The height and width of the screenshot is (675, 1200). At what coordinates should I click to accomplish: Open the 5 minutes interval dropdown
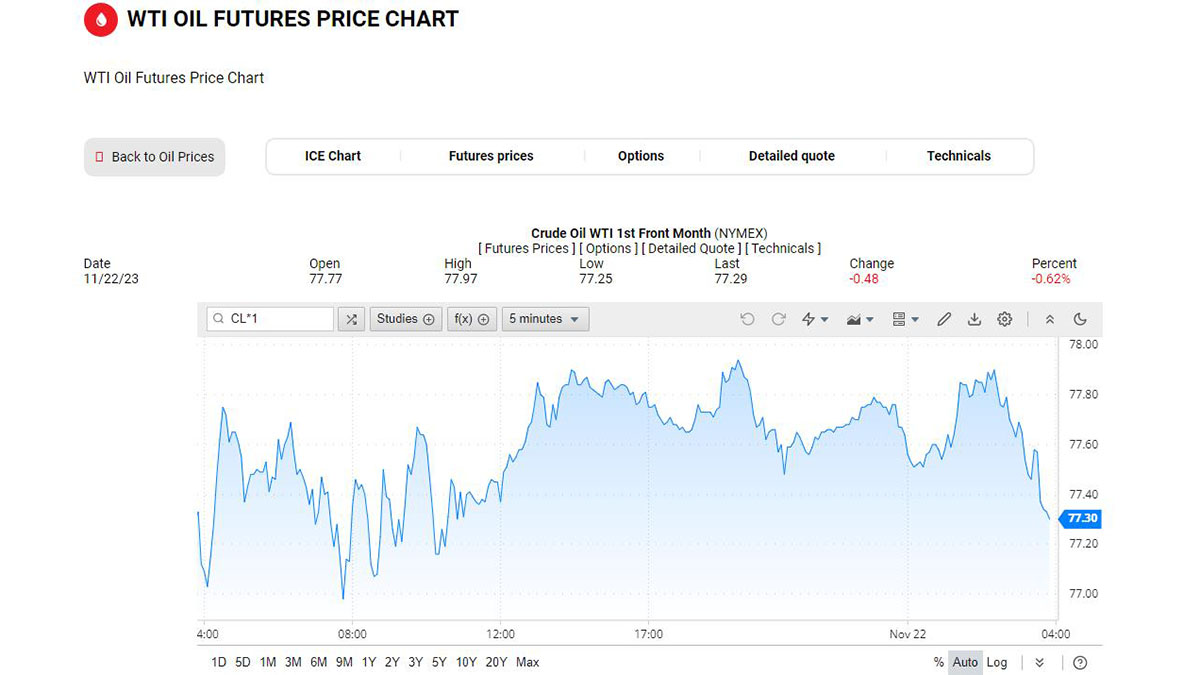(x=545, y=319)
